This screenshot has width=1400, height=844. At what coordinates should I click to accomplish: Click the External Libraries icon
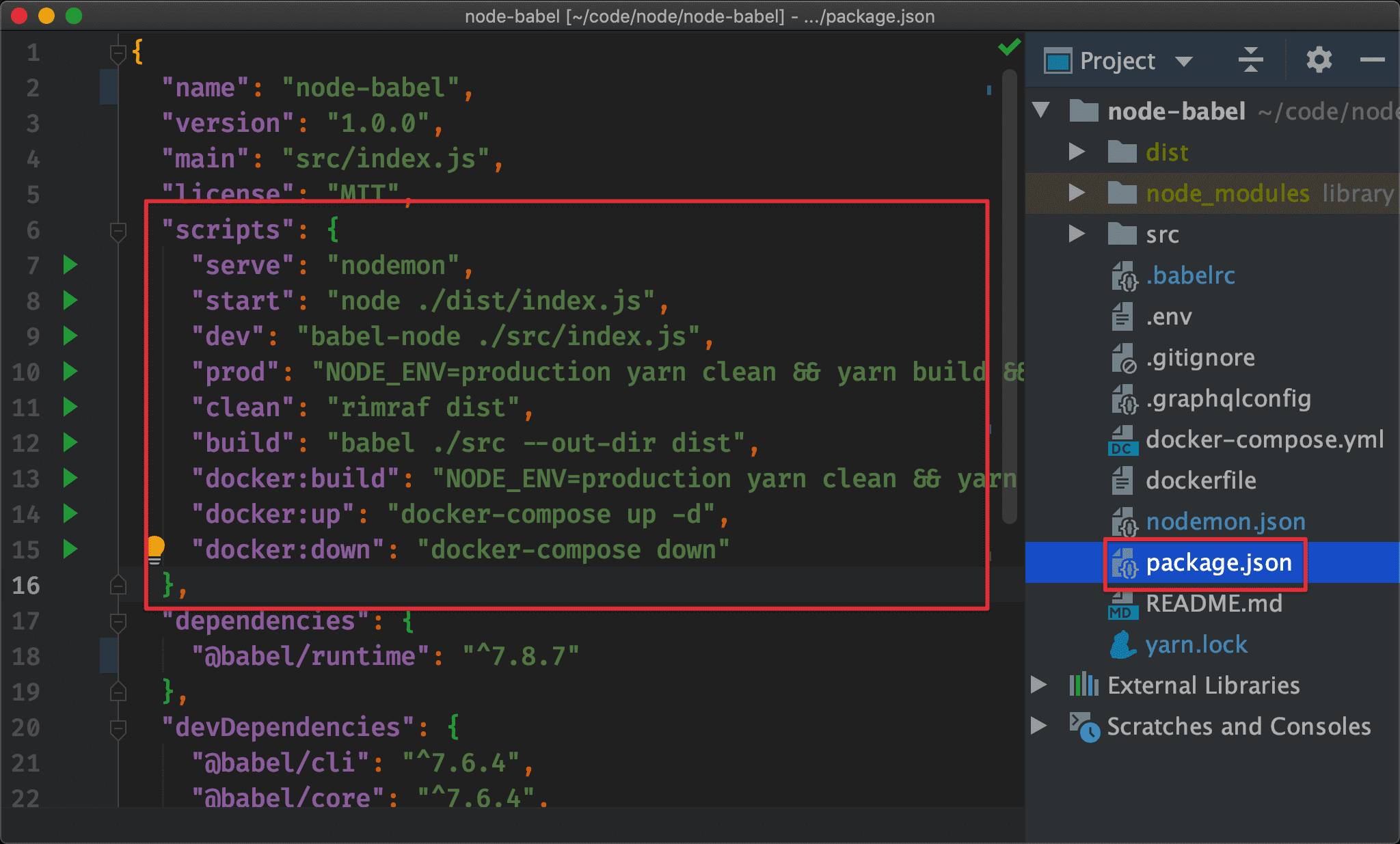1084,684
